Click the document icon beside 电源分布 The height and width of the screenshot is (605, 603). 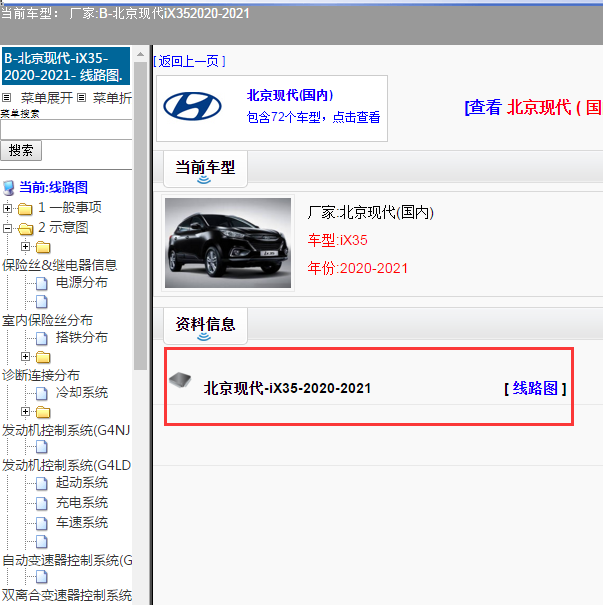[42, 284]
